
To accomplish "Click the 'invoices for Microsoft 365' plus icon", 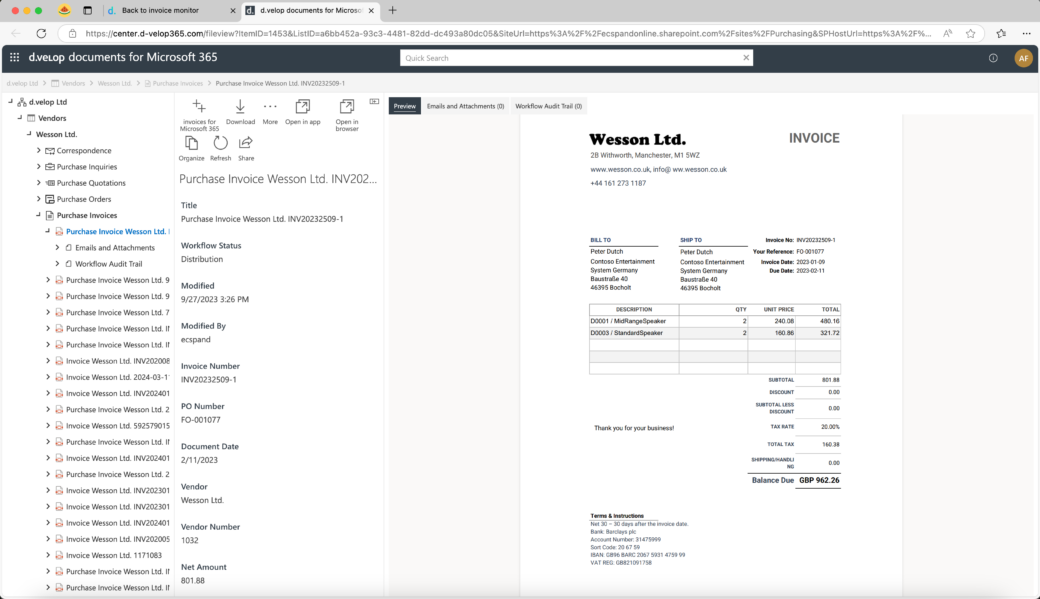I will (199, 106).
